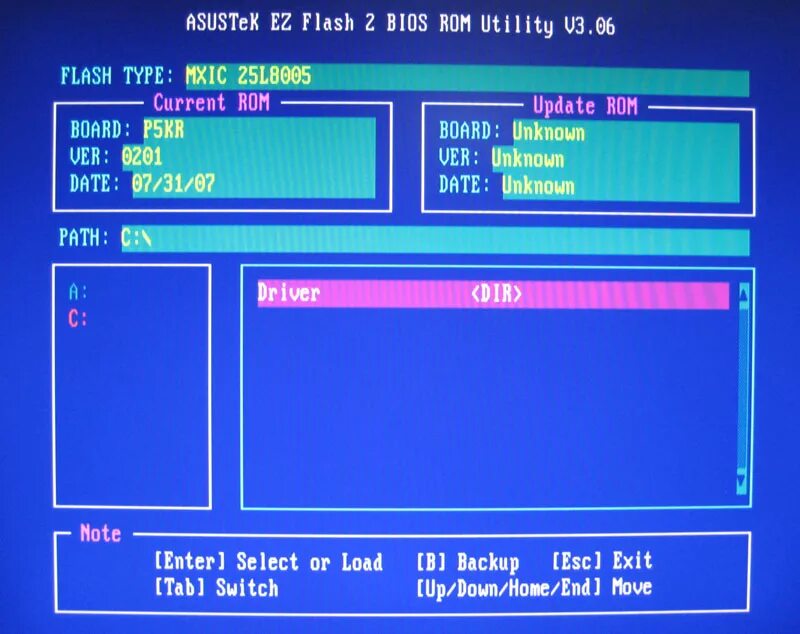
Task: Click the [Esc] Exit hint
Action: [602, 561]
